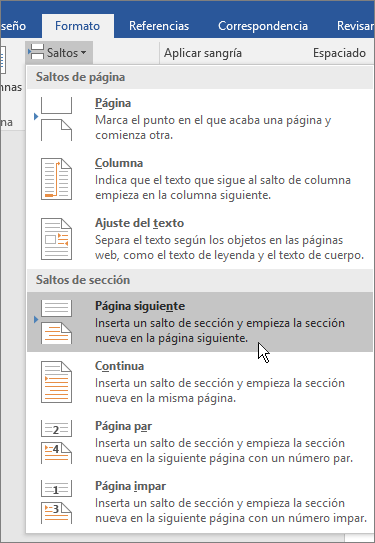Click the Saltos page-break icon
Viewport: 375px width, 543px height.
tap(36, 53)
